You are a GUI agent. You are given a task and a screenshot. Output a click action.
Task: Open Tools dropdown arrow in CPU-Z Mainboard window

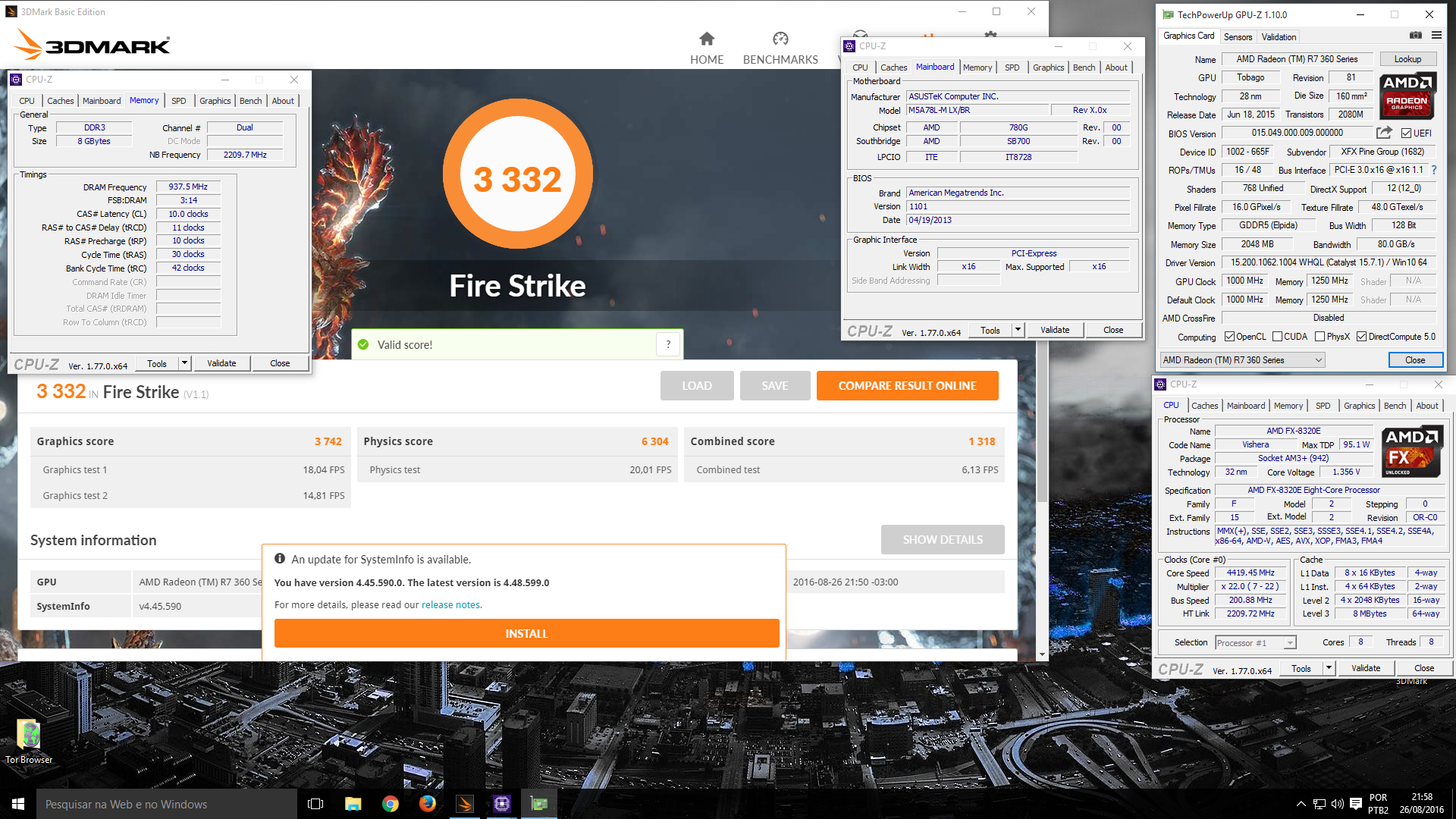click(1018, 330)
